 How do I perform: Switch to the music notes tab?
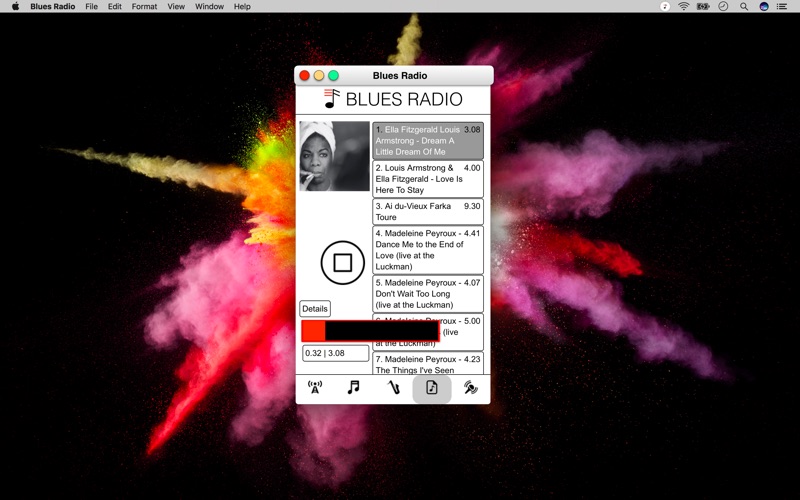point(354,387)
